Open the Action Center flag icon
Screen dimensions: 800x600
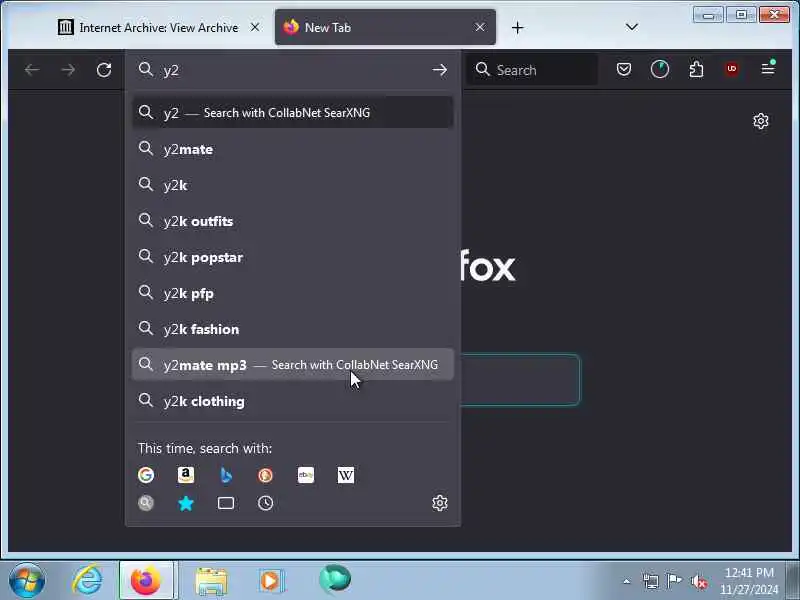tap(674, 581)
